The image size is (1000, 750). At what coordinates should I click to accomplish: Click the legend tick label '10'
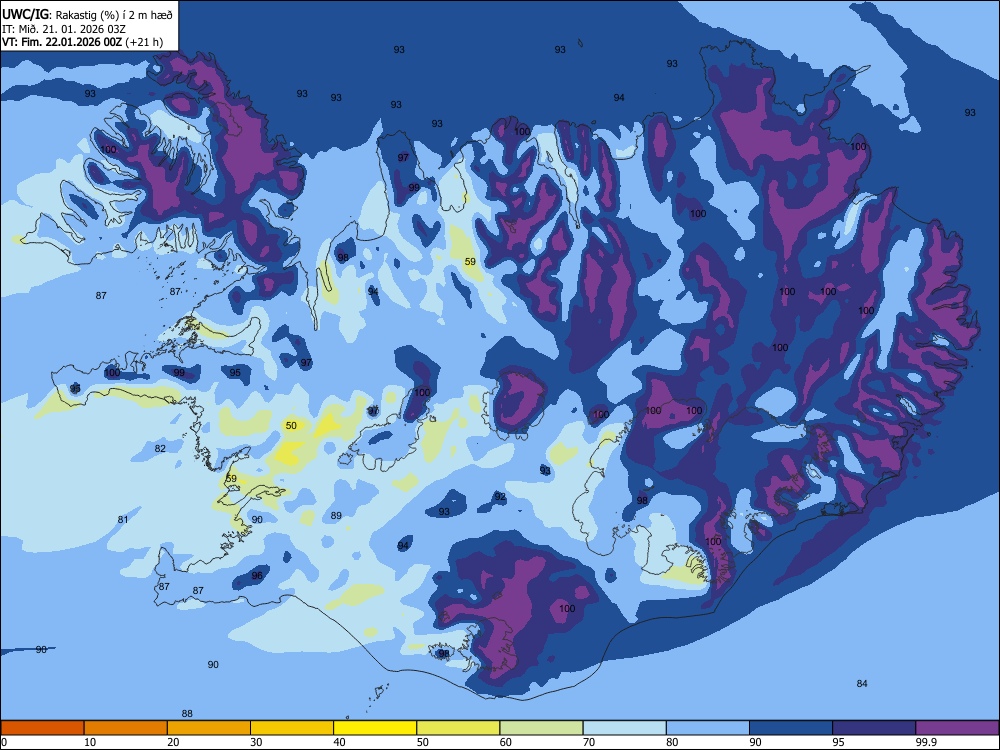pos(90,742)
